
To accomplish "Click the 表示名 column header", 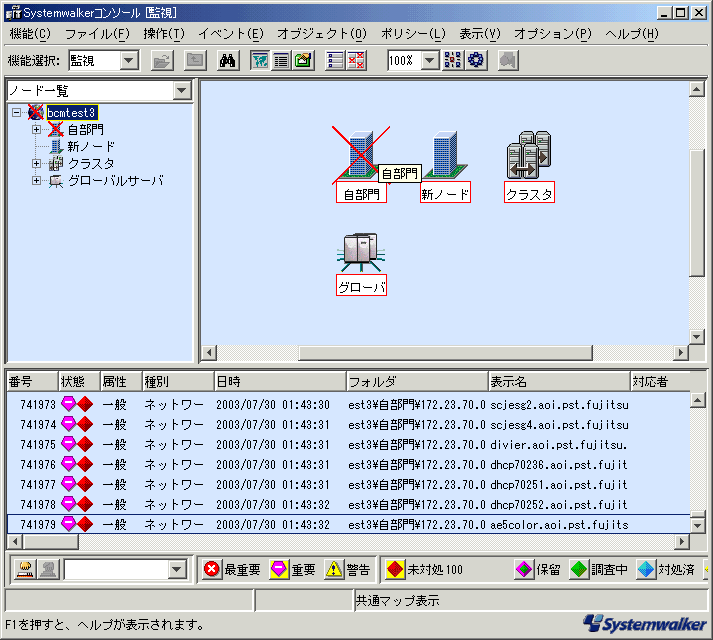I will (x=560, y=382).
